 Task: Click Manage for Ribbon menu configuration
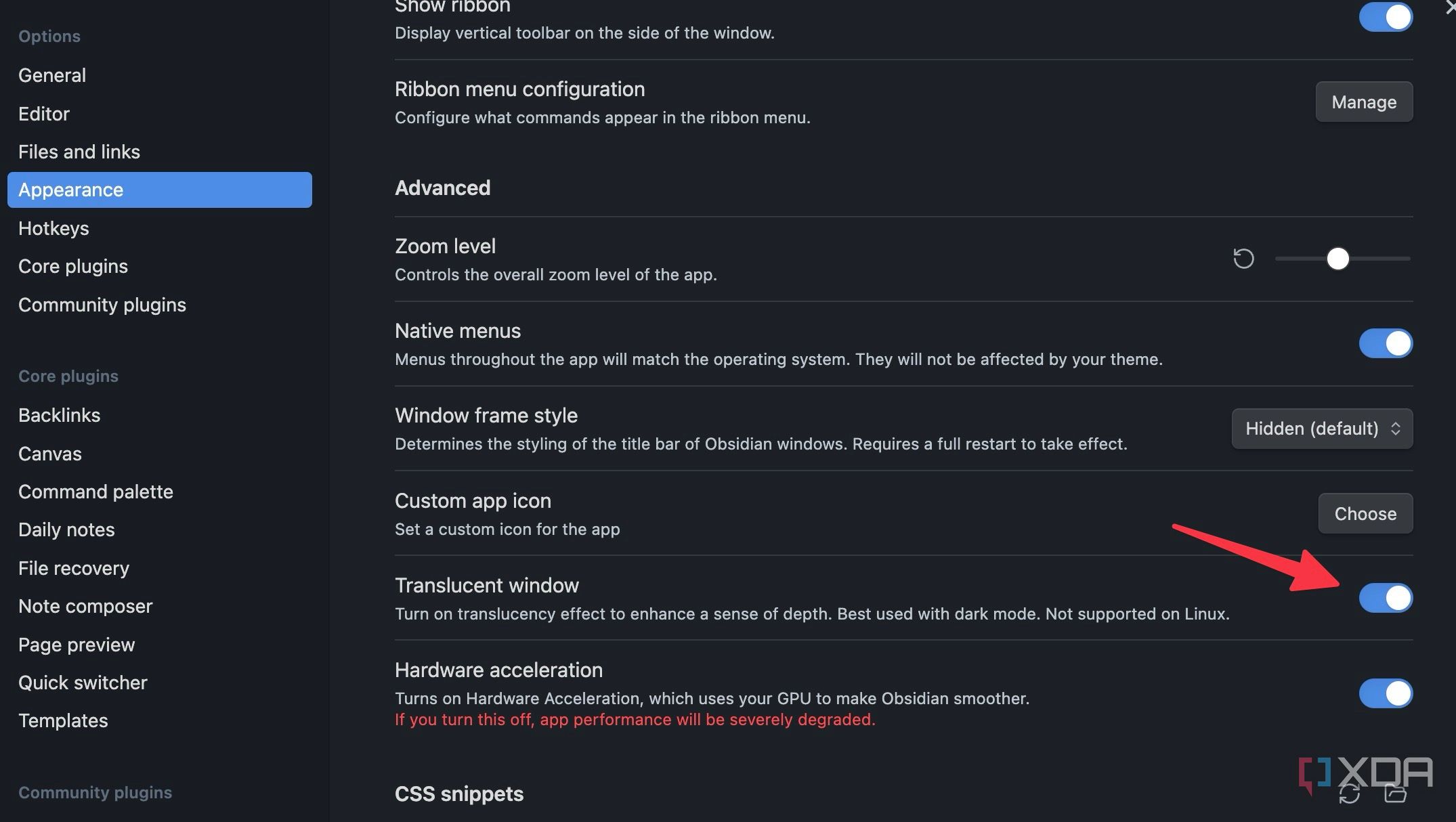pyautogui.click(x=1364, y=102)
